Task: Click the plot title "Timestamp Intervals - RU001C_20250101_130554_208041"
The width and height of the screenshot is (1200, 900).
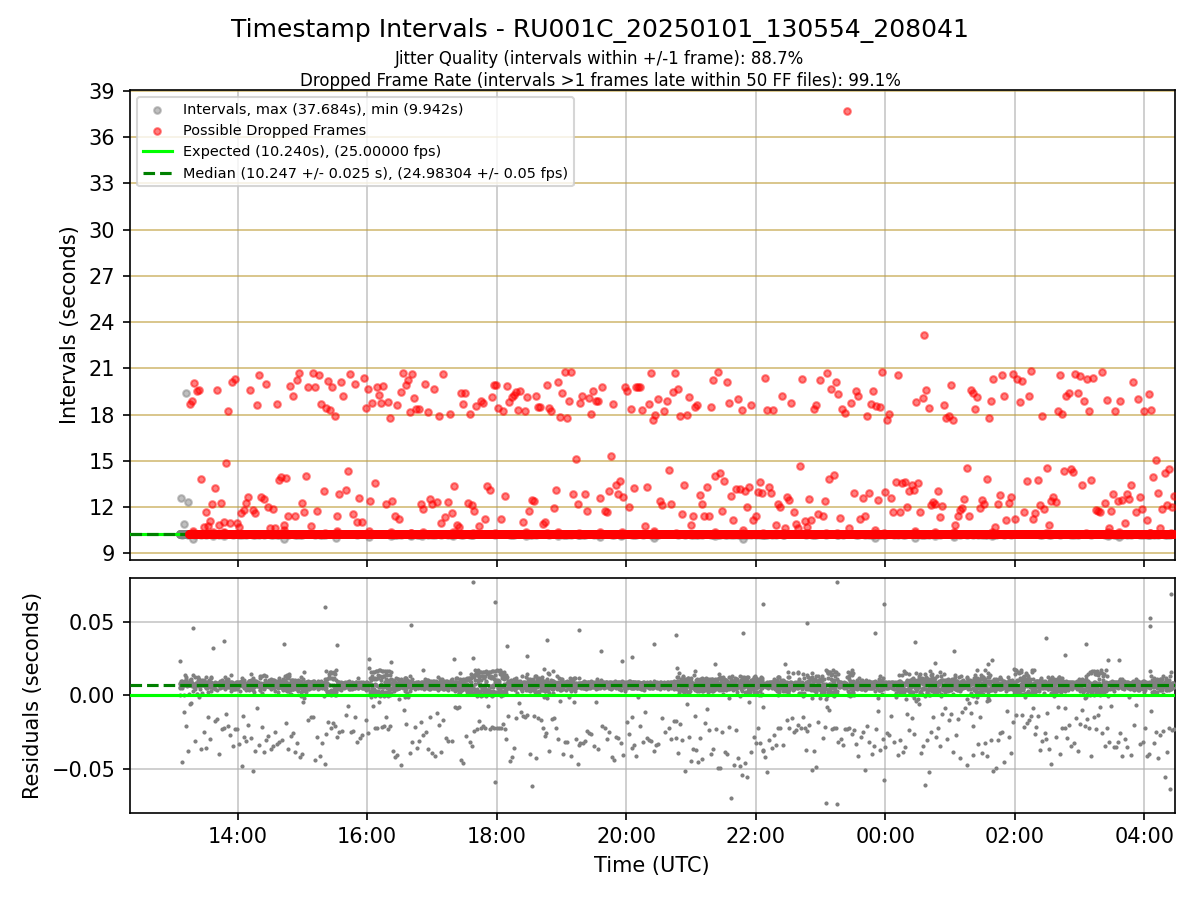Action: click(599, 29)
